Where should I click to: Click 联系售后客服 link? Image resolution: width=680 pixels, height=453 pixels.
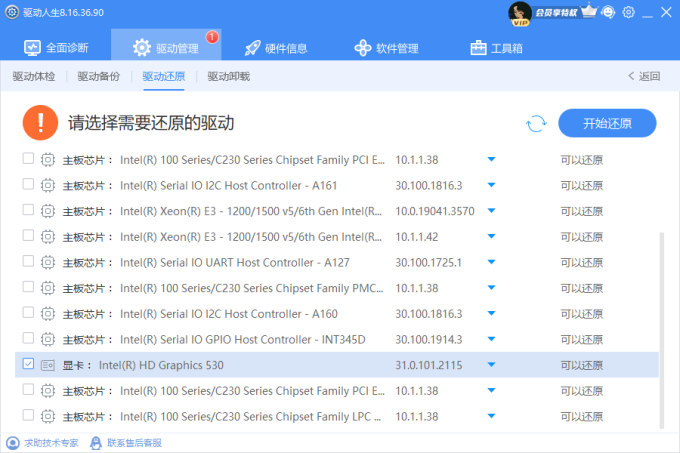click(x=134, y=443)
